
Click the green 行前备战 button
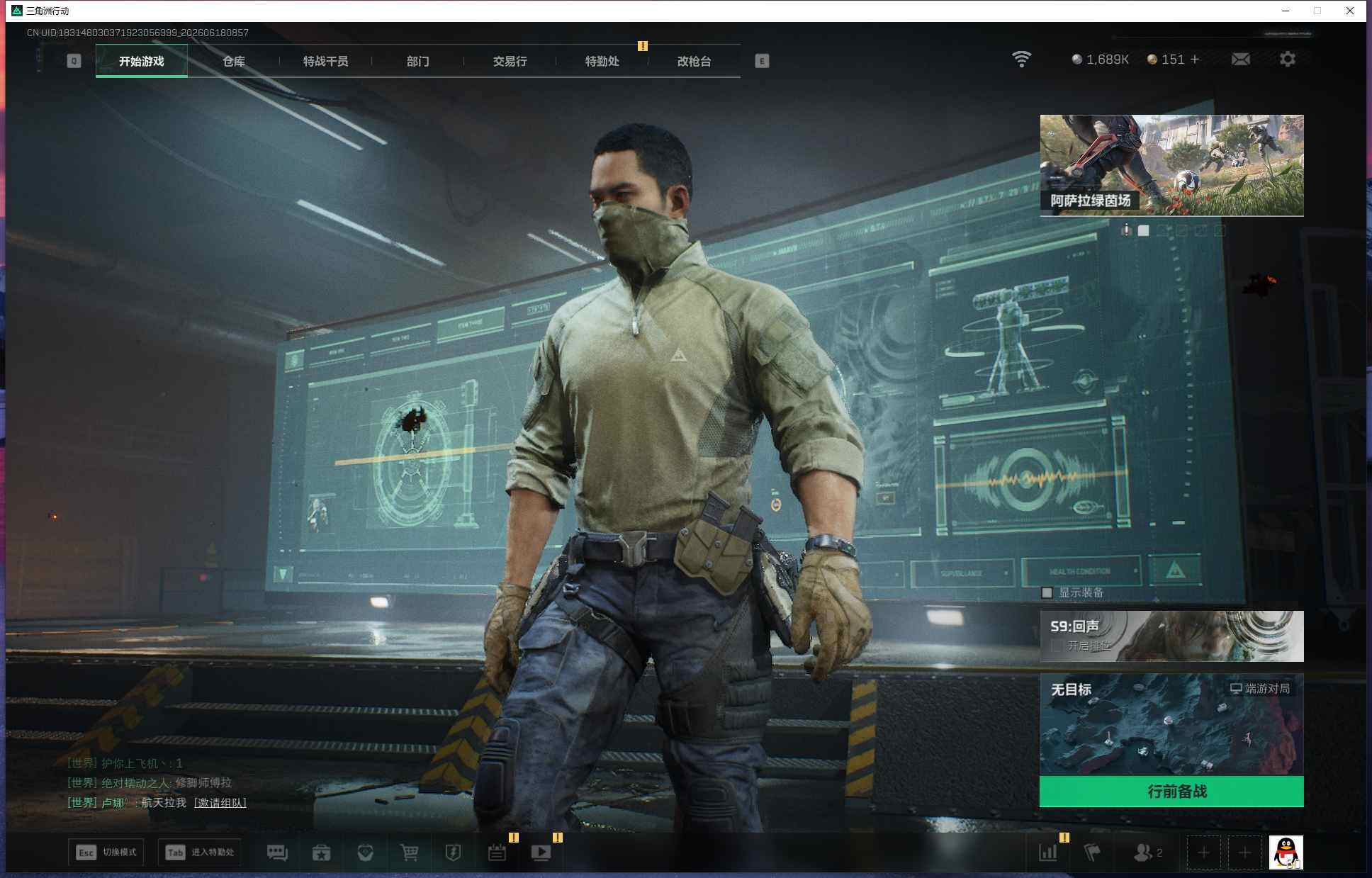[1171, 792]
